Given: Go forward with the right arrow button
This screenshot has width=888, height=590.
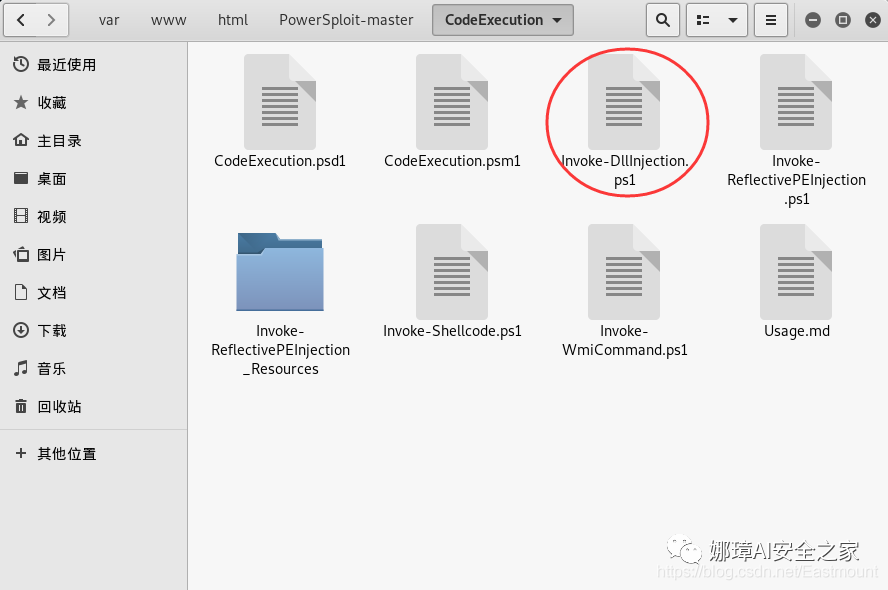Looking at the screenshot, I should click(52, 20).
